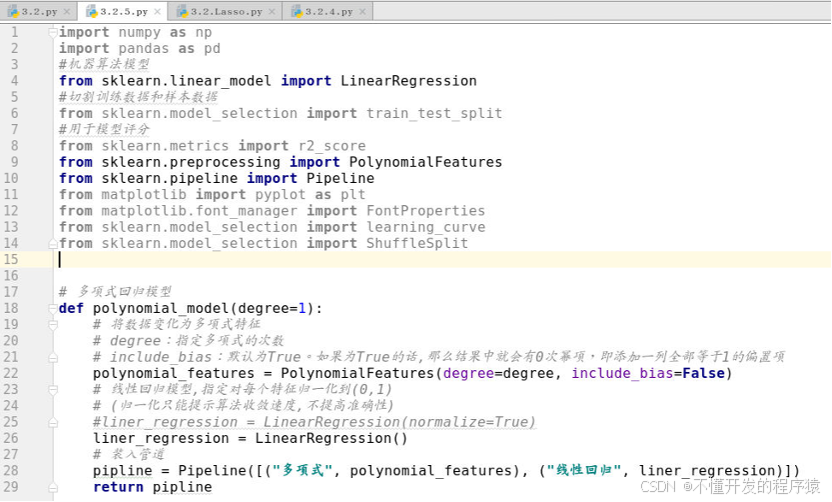Open the 3.2.Lasso.py tab
The width and height of the screenshot is (832, 502).
click(x=226, y=11)
